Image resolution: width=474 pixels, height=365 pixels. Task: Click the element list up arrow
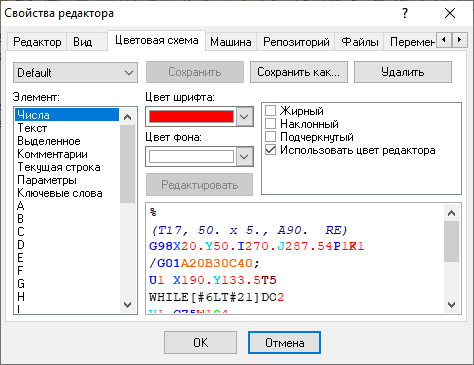tap(127, 117)
